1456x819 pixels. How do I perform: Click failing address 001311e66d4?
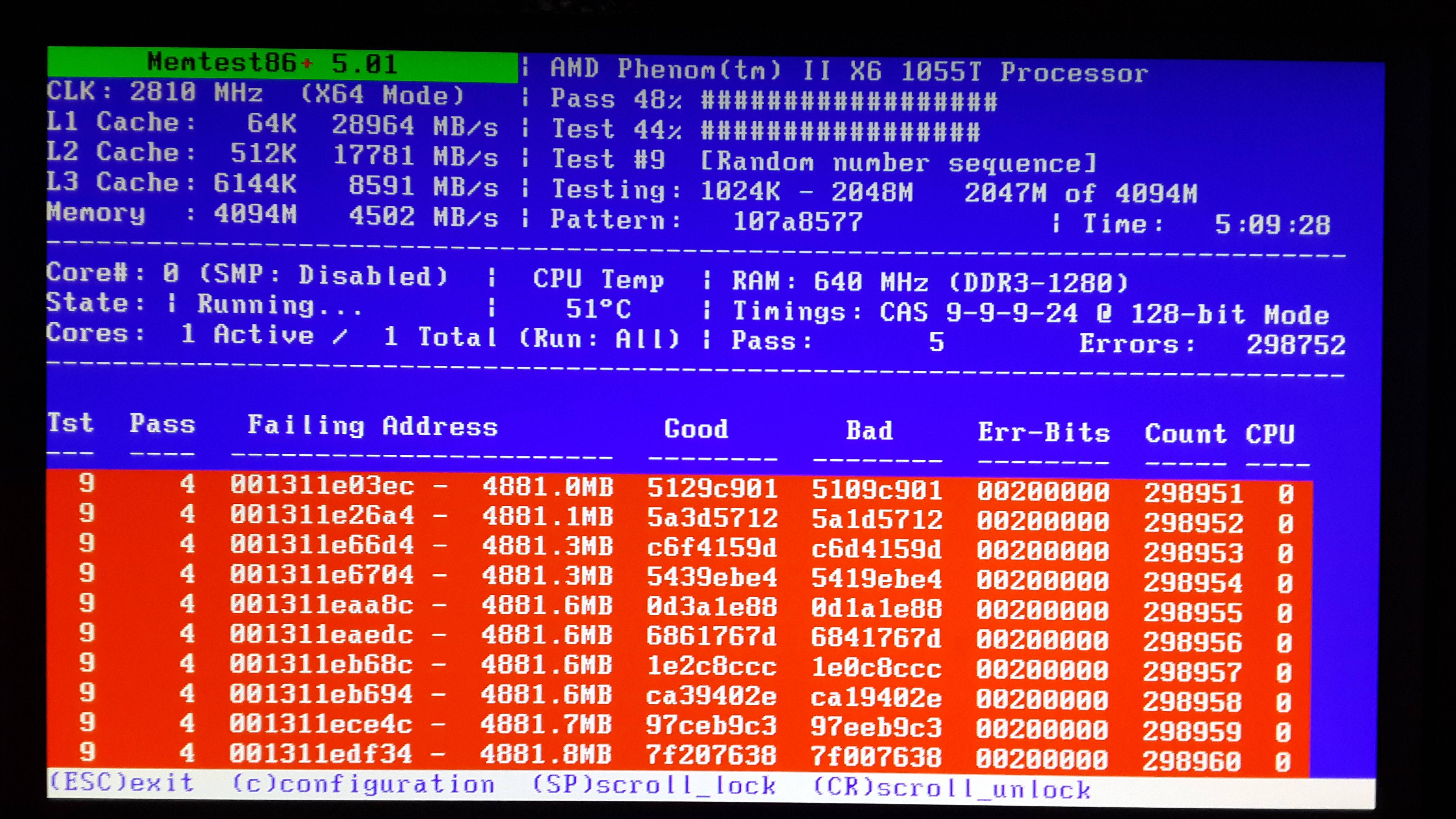click(x=322, y=545)
